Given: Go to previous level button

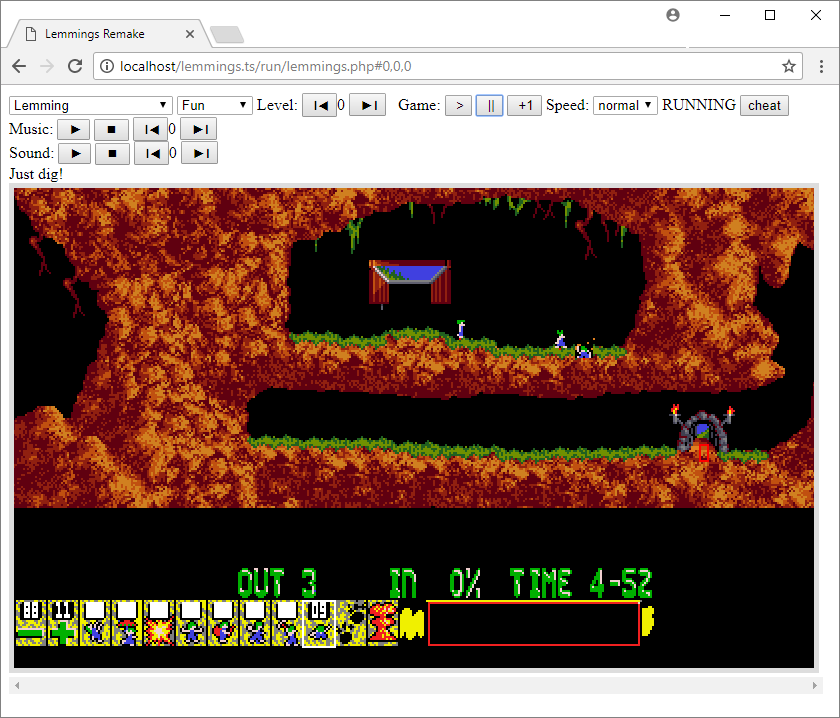Looking at the screenshot, I should 319,105.
